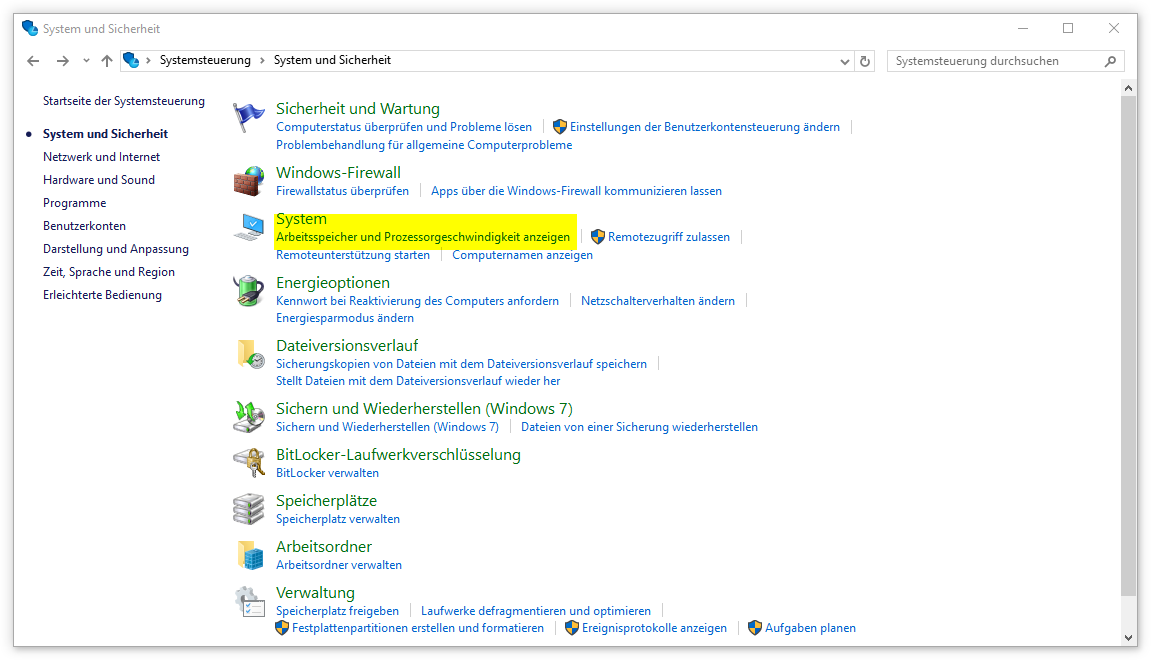Click Firewallstatus überprüfen link
Viewport: 1151px width, 660px height.
point(342,191)
